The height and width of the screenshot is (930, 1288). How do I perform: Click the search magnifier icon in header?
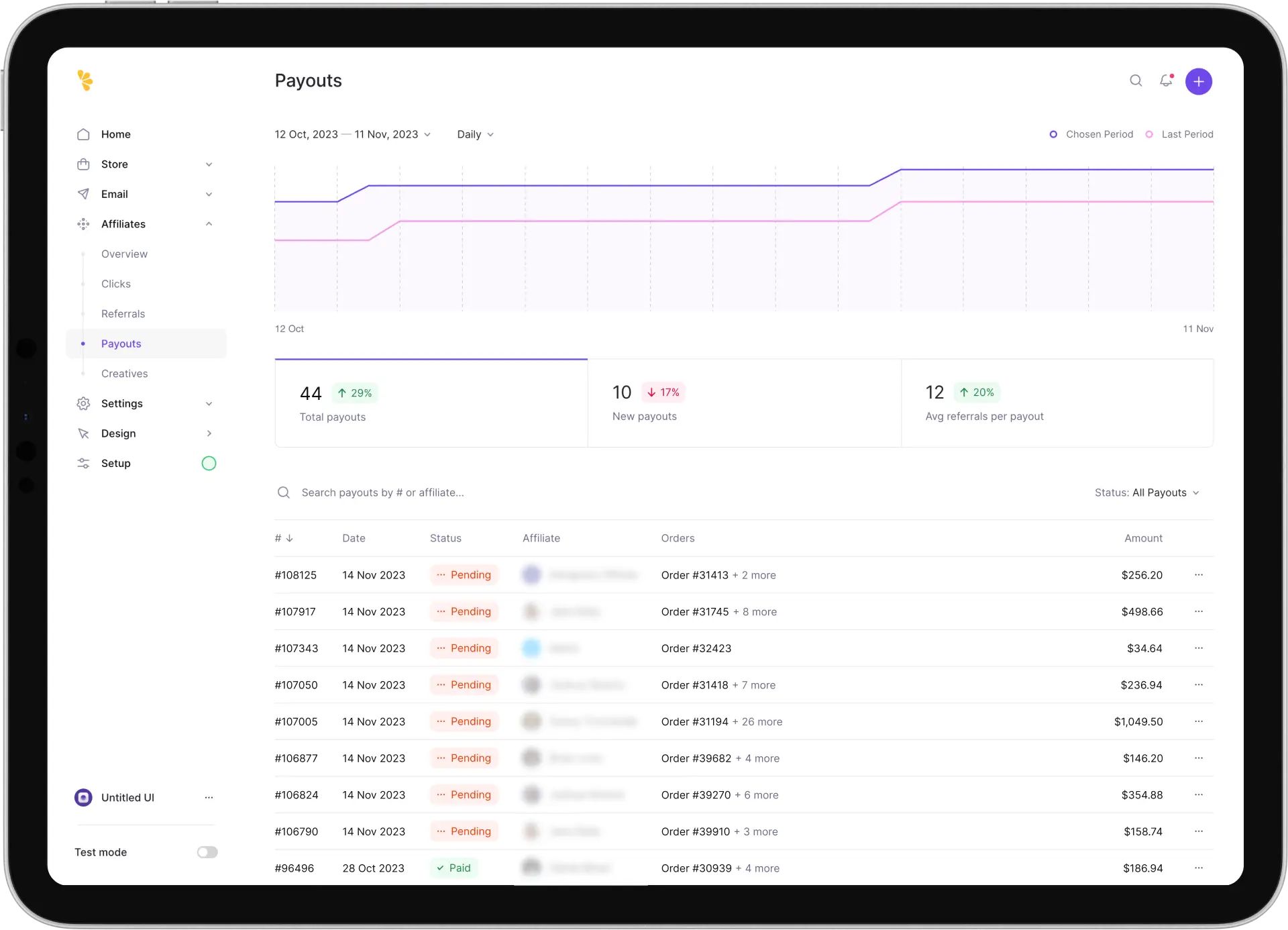coord(1136,81)
